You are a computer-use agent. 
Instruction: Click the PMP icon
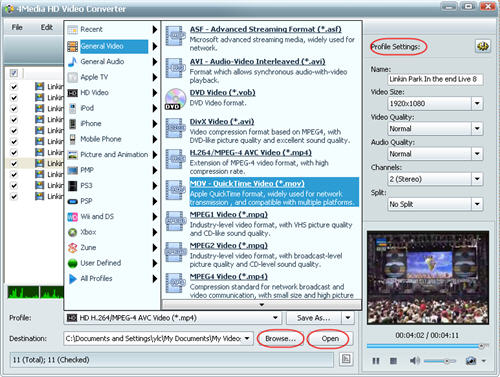click(x=72, y=170)
